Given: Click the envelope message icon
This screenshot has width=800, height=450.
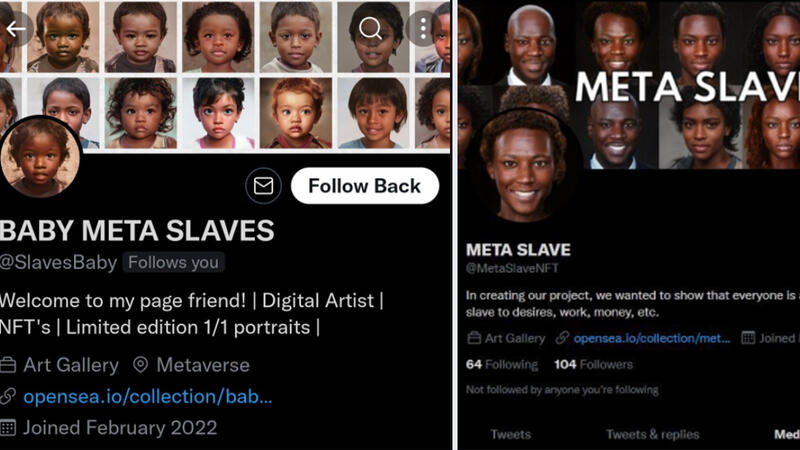Looking at the screenshot, I should 263,186.
